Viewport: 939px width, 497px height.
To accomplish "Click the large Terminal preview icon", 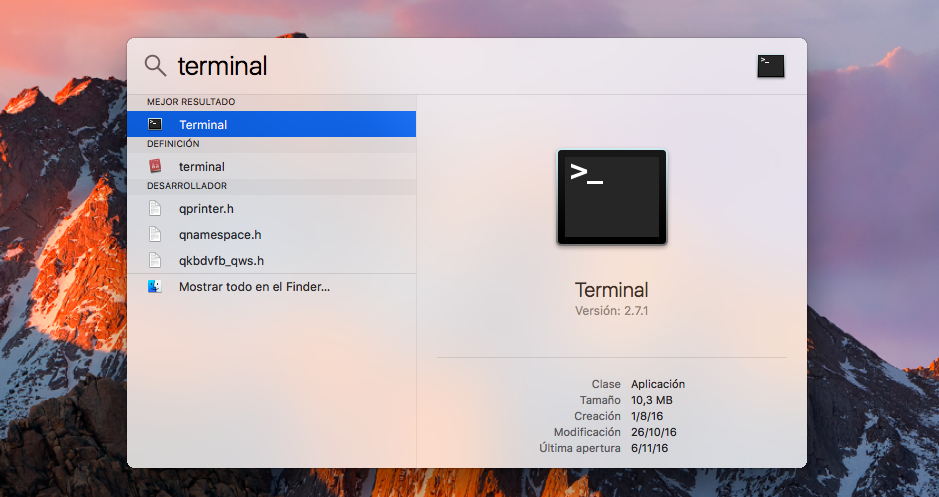I will 612,197.
